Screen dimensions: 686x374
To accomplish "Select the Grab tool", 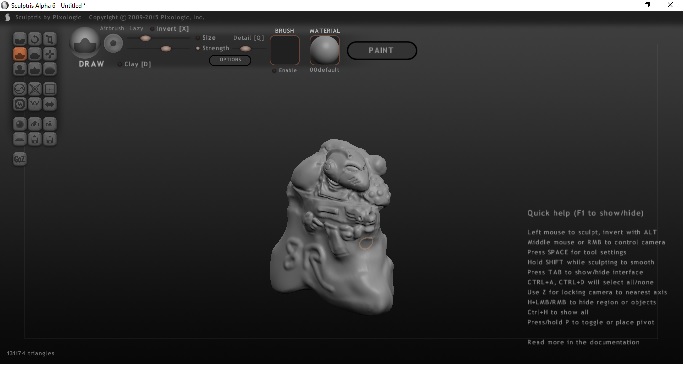I will pos(50,54).
